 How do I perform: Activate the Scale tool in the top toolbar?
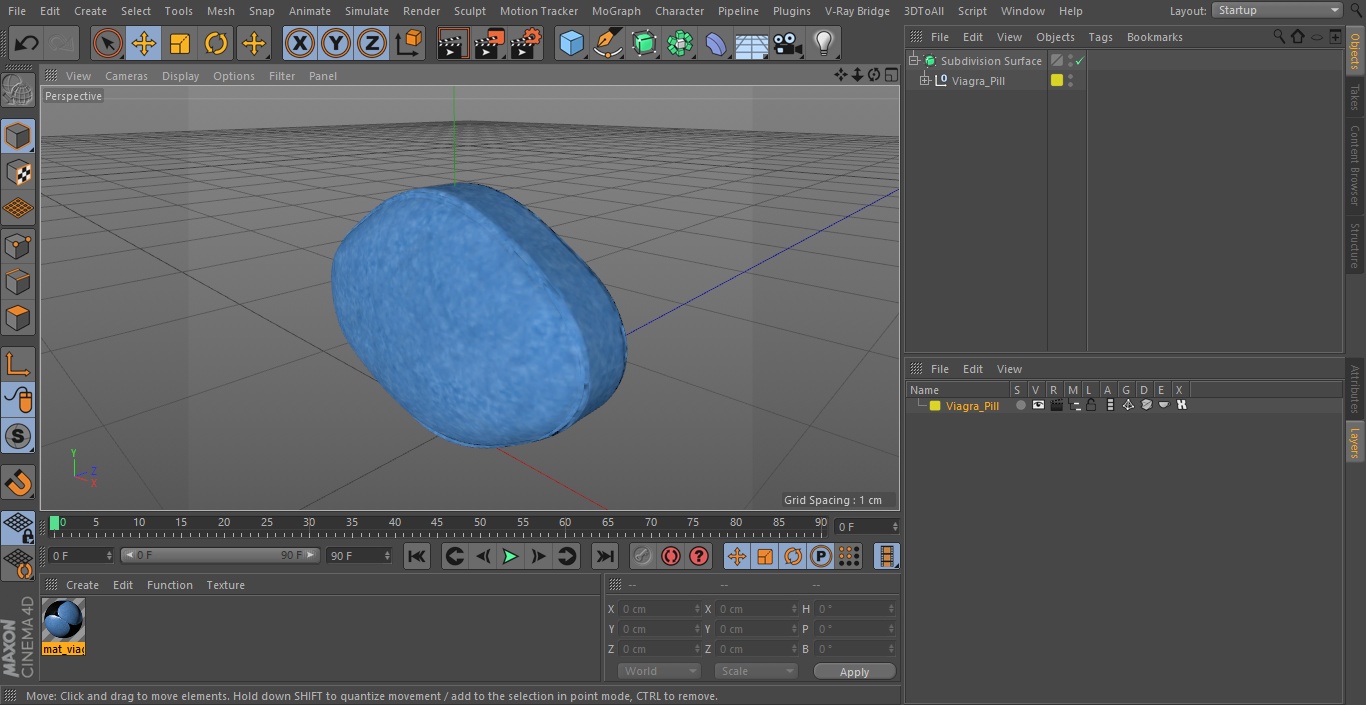click(180, 43)
